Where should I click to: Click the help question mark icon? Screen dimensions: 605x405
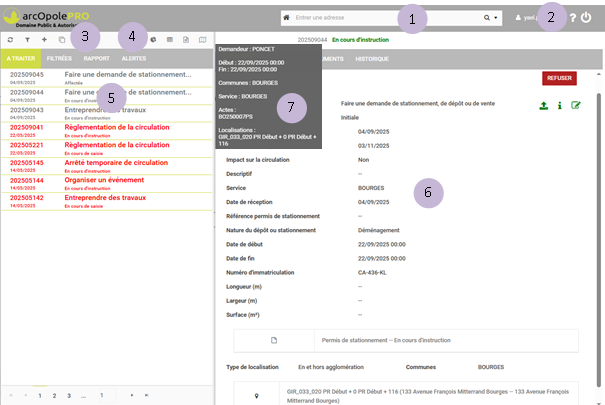click(571, 17)
